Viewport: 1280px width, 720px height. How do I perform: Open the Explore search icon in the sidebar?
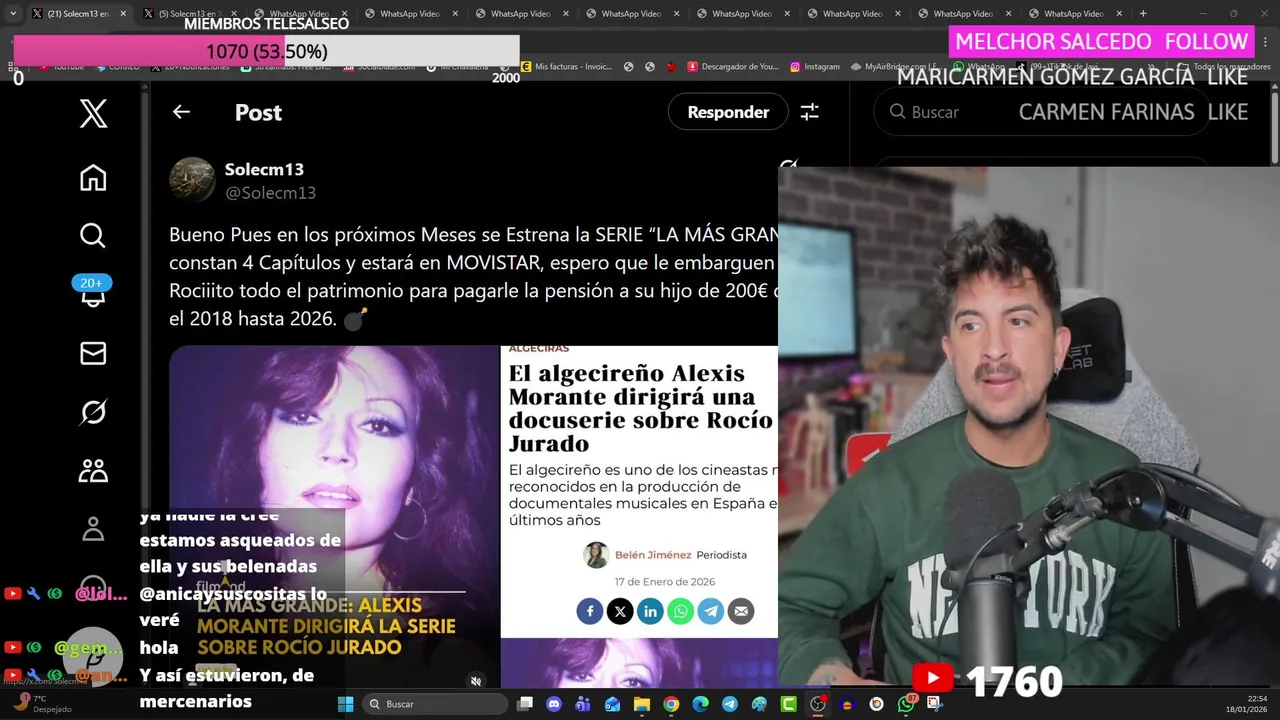click(x=93, y=236)
